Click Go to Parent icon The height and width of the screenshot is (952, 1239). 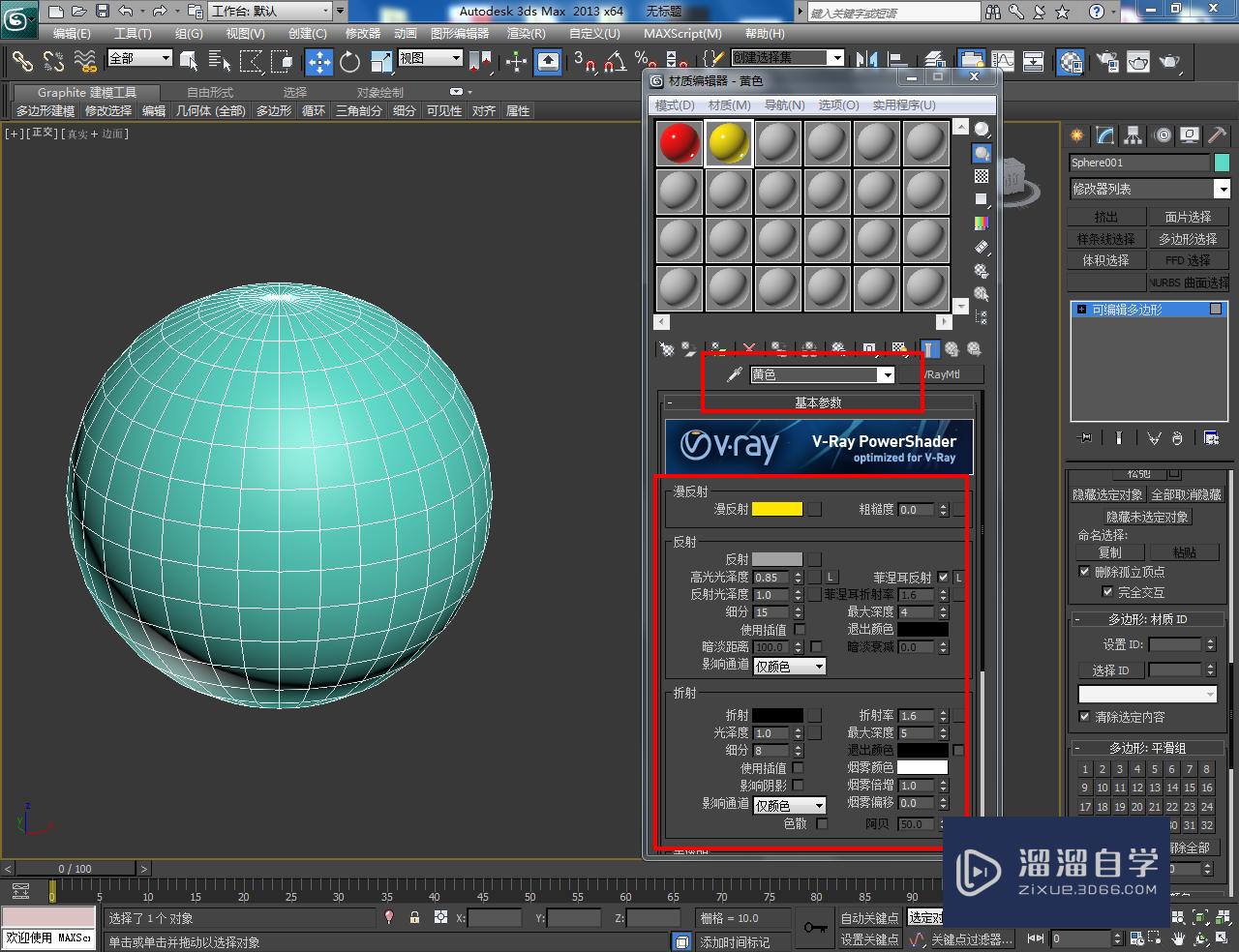952,348
